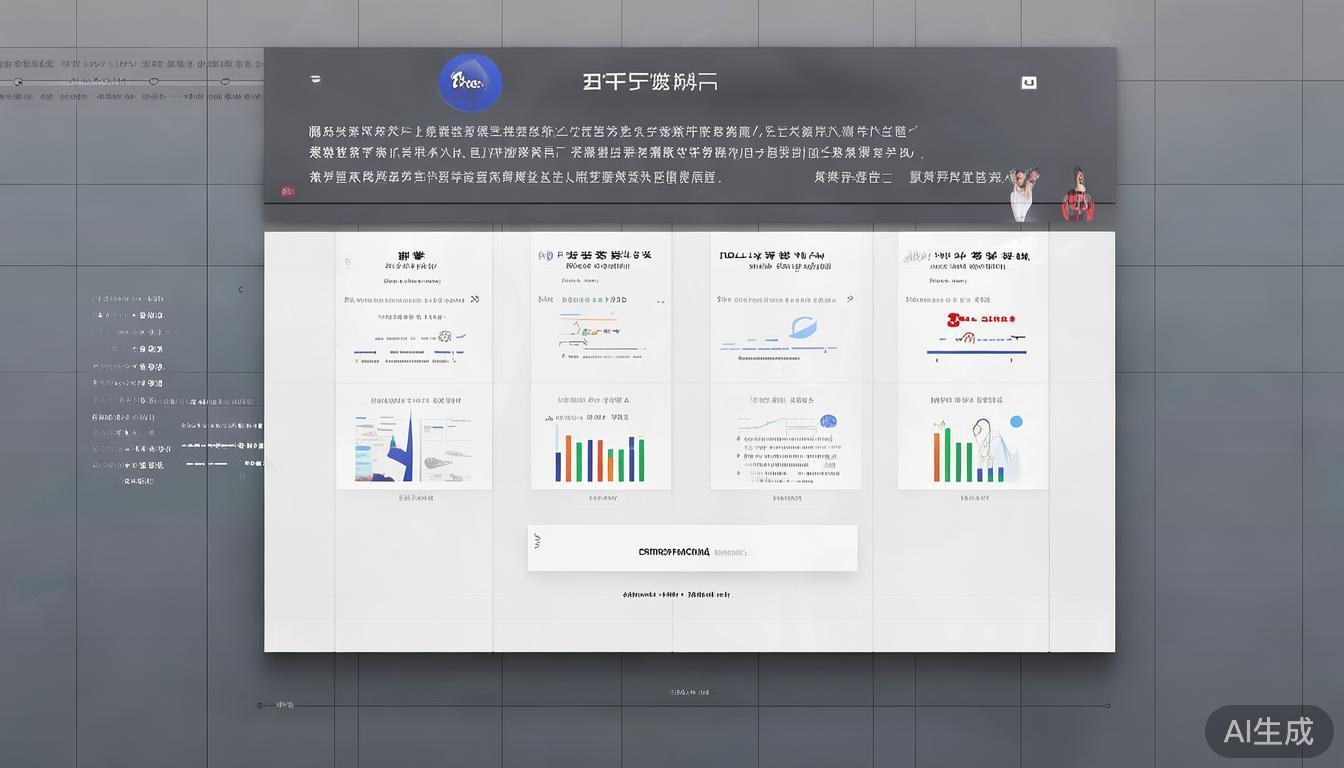Viewport: 1344px width, 768px height.
Task: Toggle the first bullet item on the third card
Action: tap(736, 437)
